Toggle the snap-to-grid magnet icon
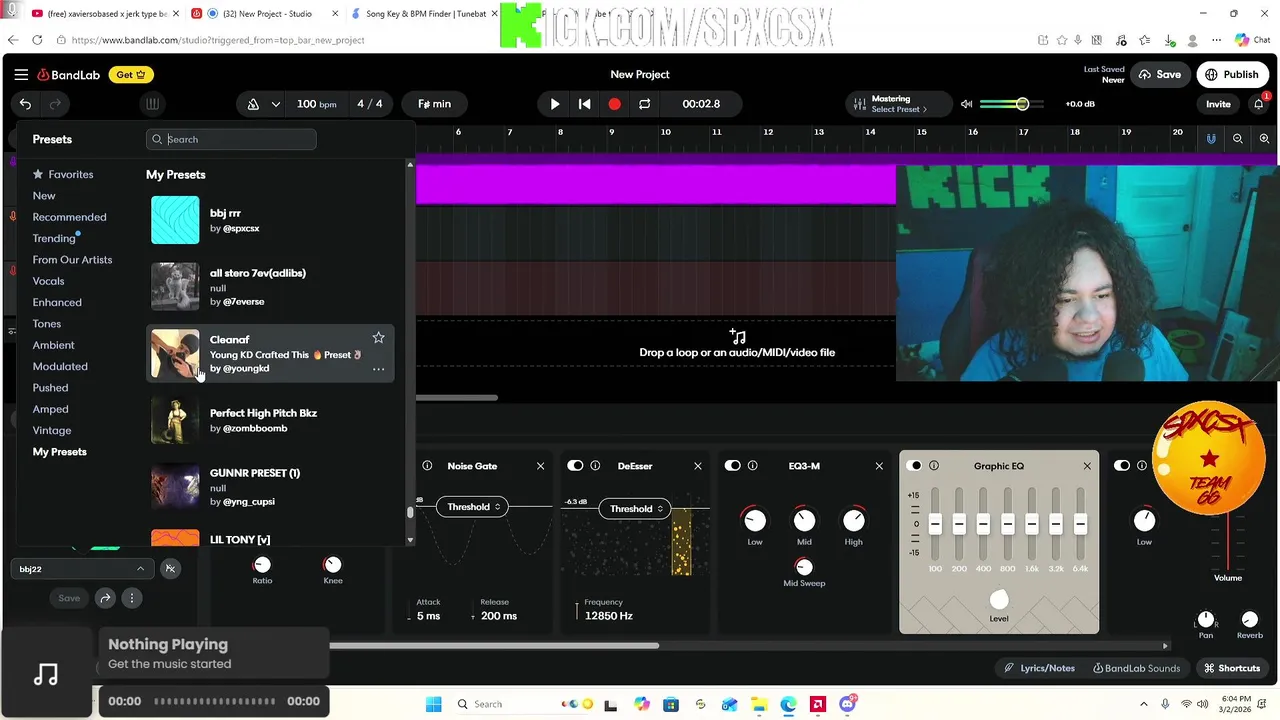1280x720 pixels. (1211, 139)
